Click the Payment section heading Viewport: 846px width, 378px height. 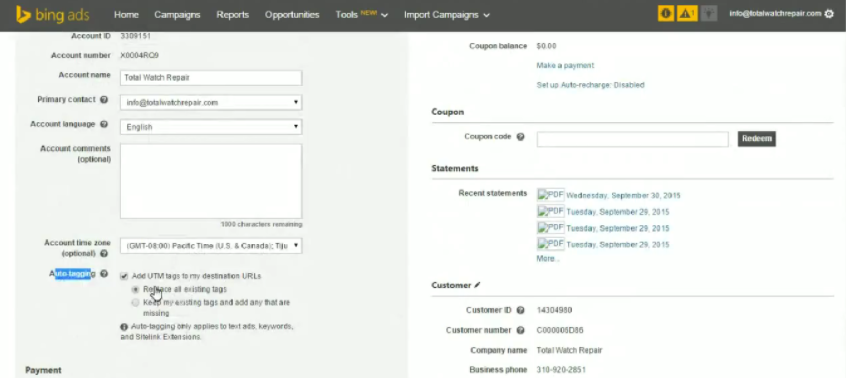coord(43,370)
